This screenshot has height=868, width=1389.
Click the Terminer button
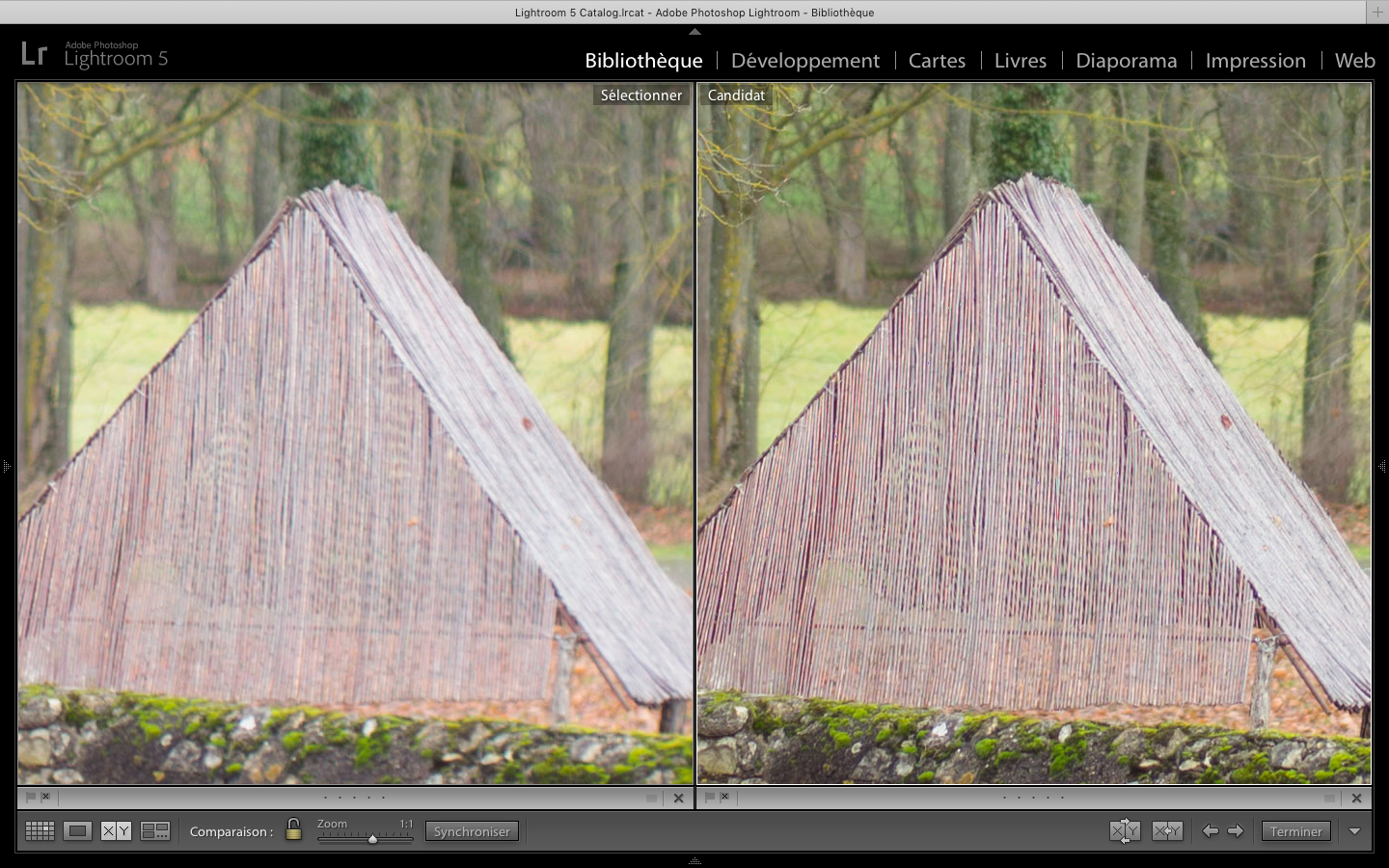tap(1295, 831)
